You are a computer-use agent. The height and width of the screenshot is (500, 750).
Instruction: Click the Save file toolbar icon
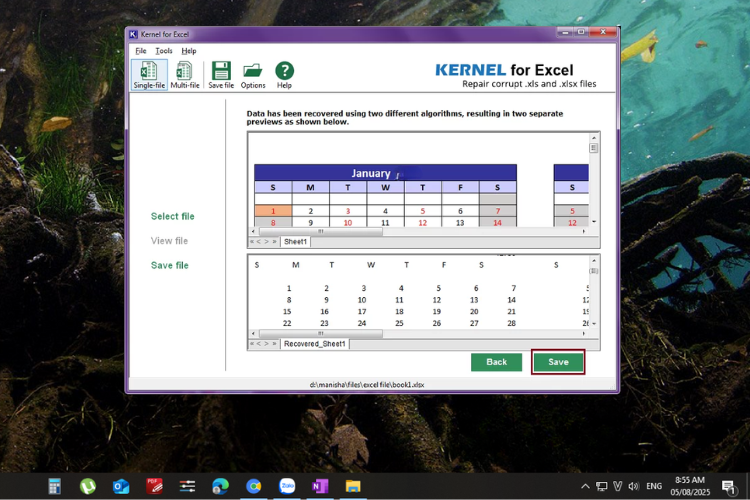tap(221, 75)
